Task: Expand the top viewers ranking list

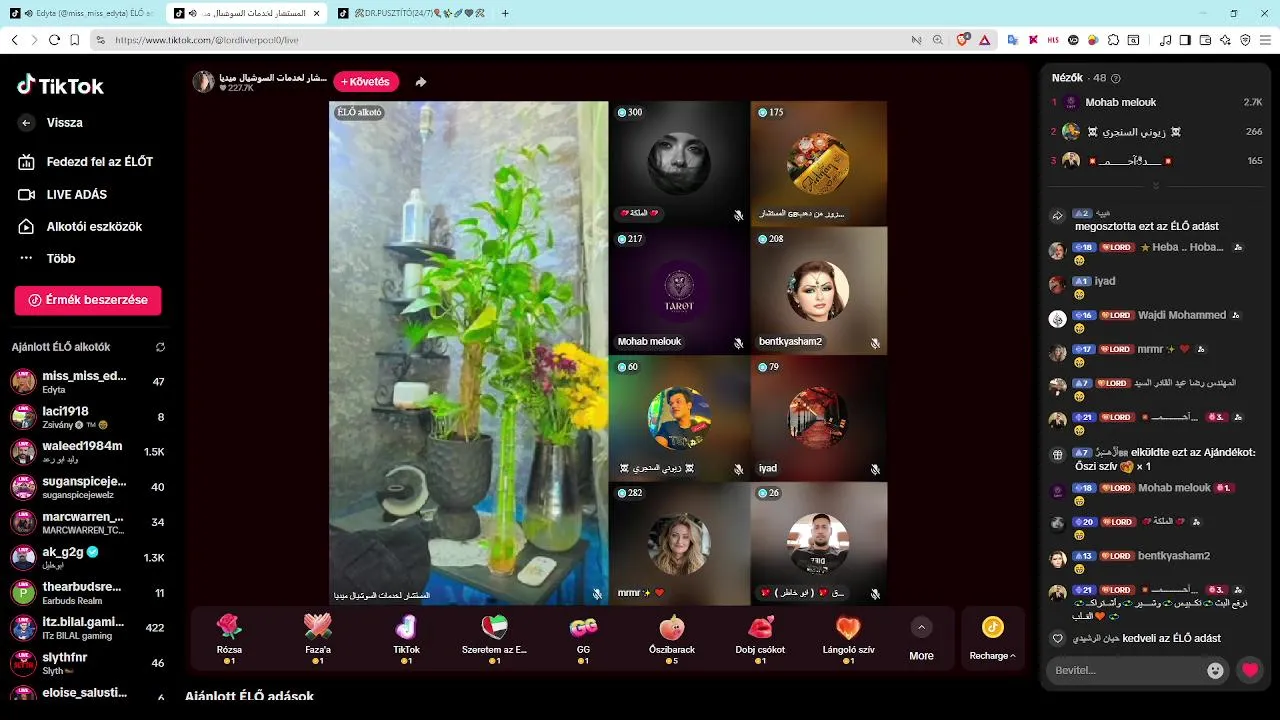Action: [x=1156, y=186]
